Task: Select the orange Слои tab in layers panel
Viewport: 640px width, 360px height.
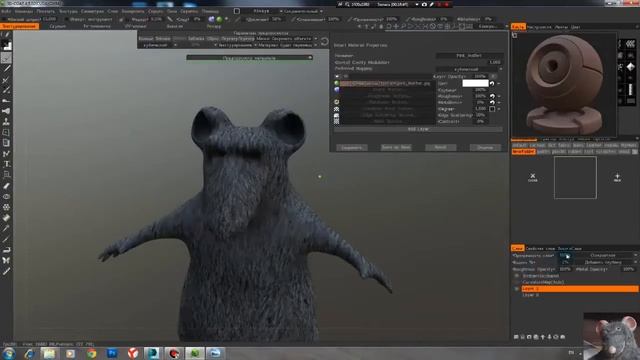Action: coord(518,248)
